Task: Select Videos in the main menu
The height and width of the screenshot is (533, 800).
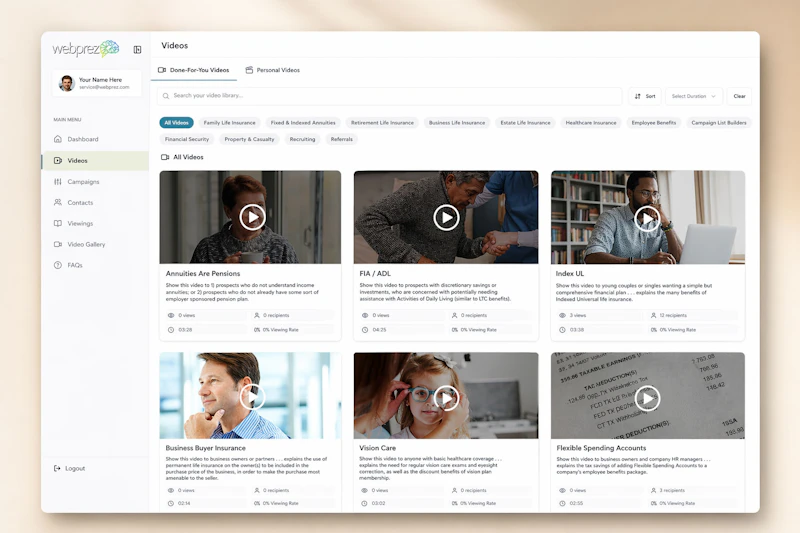Action: [x=95, y=161]
